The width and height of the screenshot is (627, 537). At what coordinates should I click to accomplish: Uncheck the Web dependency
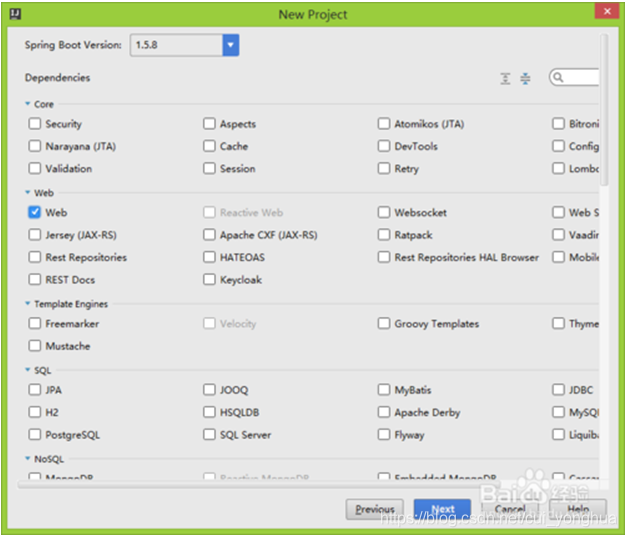click(35, 212)
